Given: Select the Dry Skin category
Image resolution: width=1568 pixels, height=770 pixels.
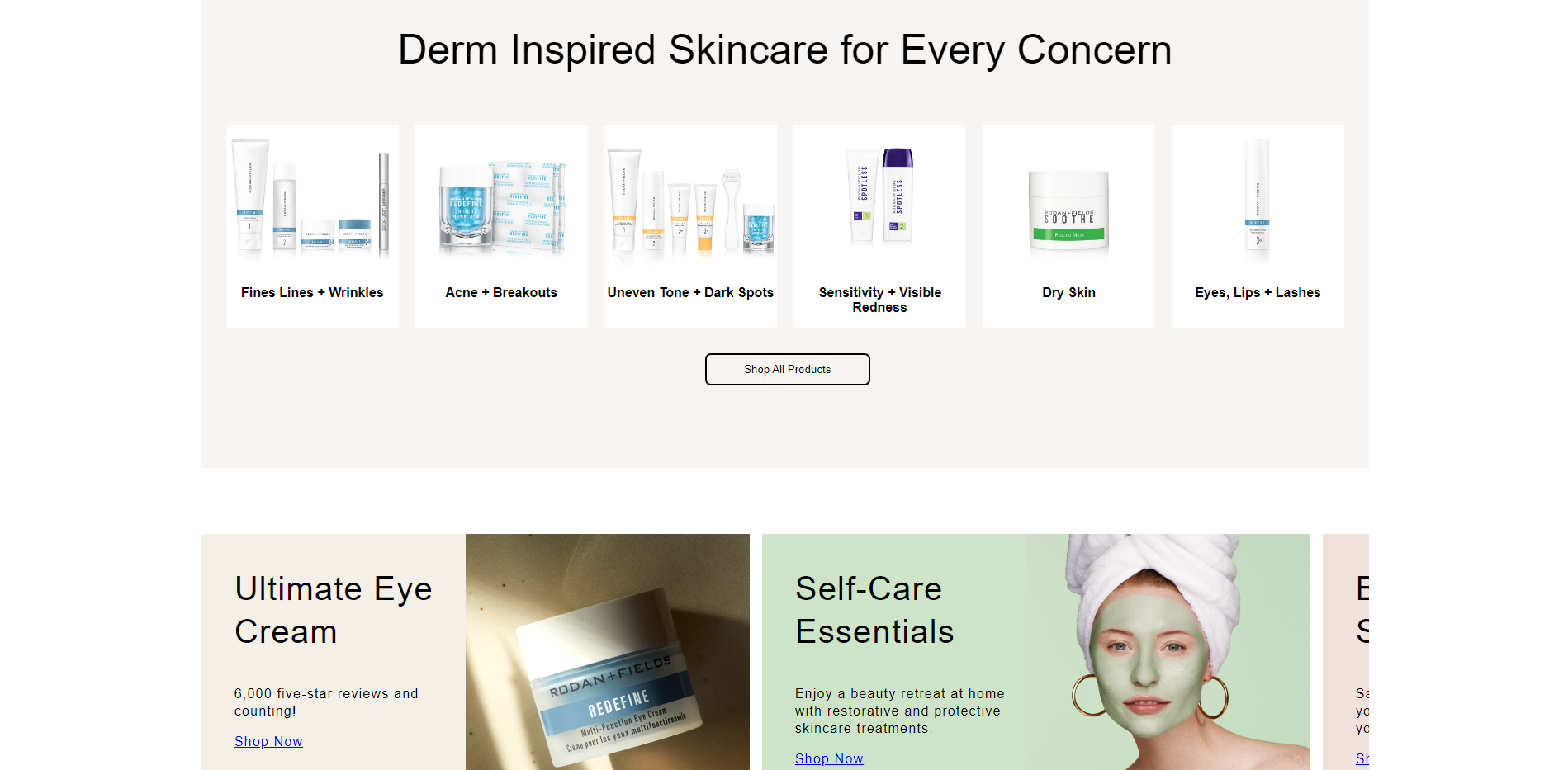Looking at the screenshot, I should (x=1068, y=292).
